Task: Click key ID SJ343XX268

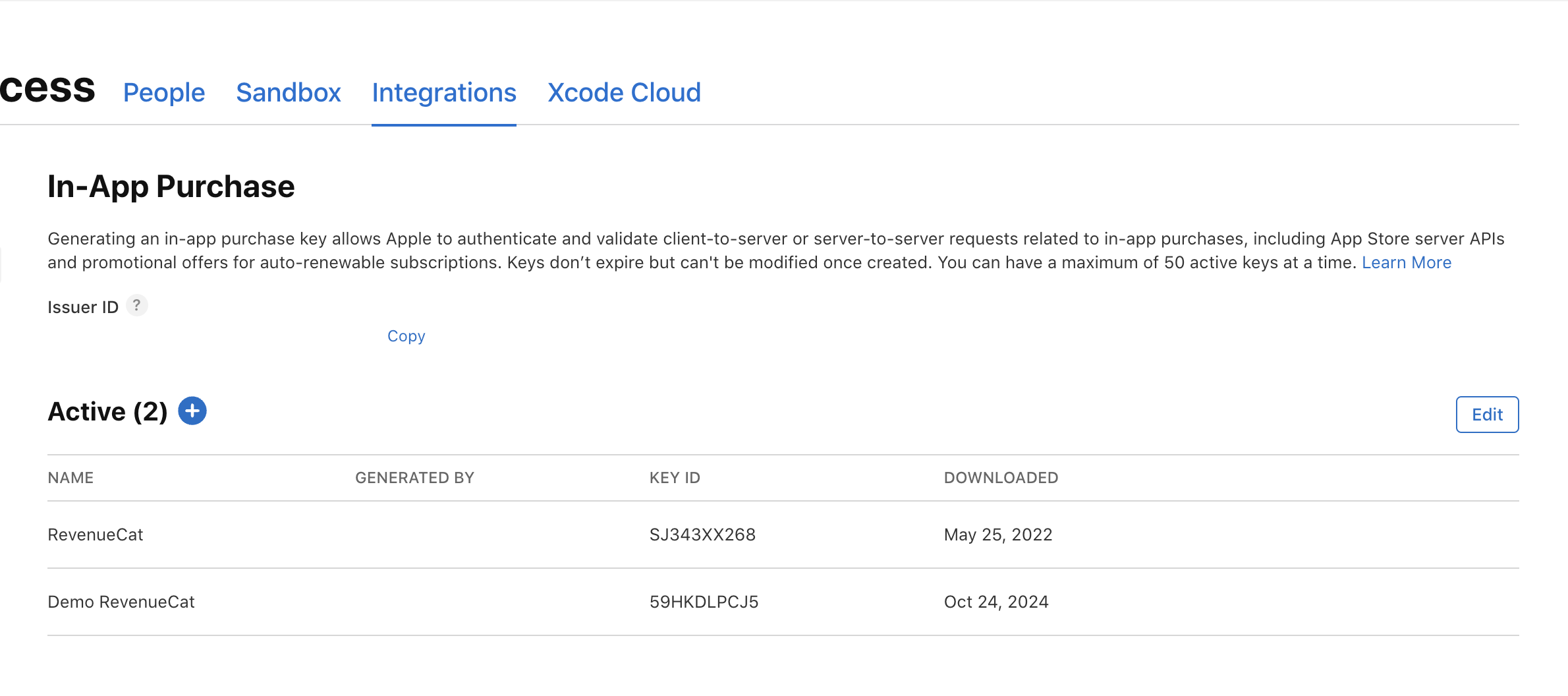Action: pyautogui.click(x=702, y=535)
